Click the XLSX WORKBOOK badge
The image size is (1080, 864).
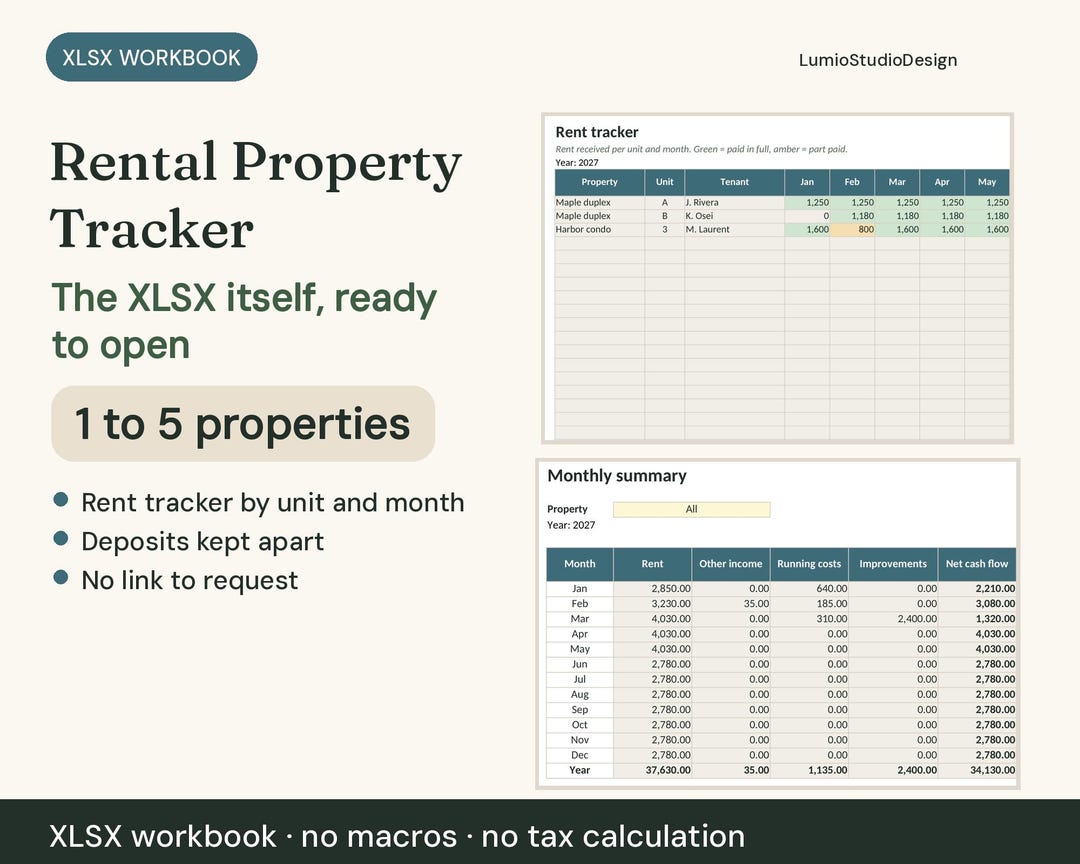152,57
